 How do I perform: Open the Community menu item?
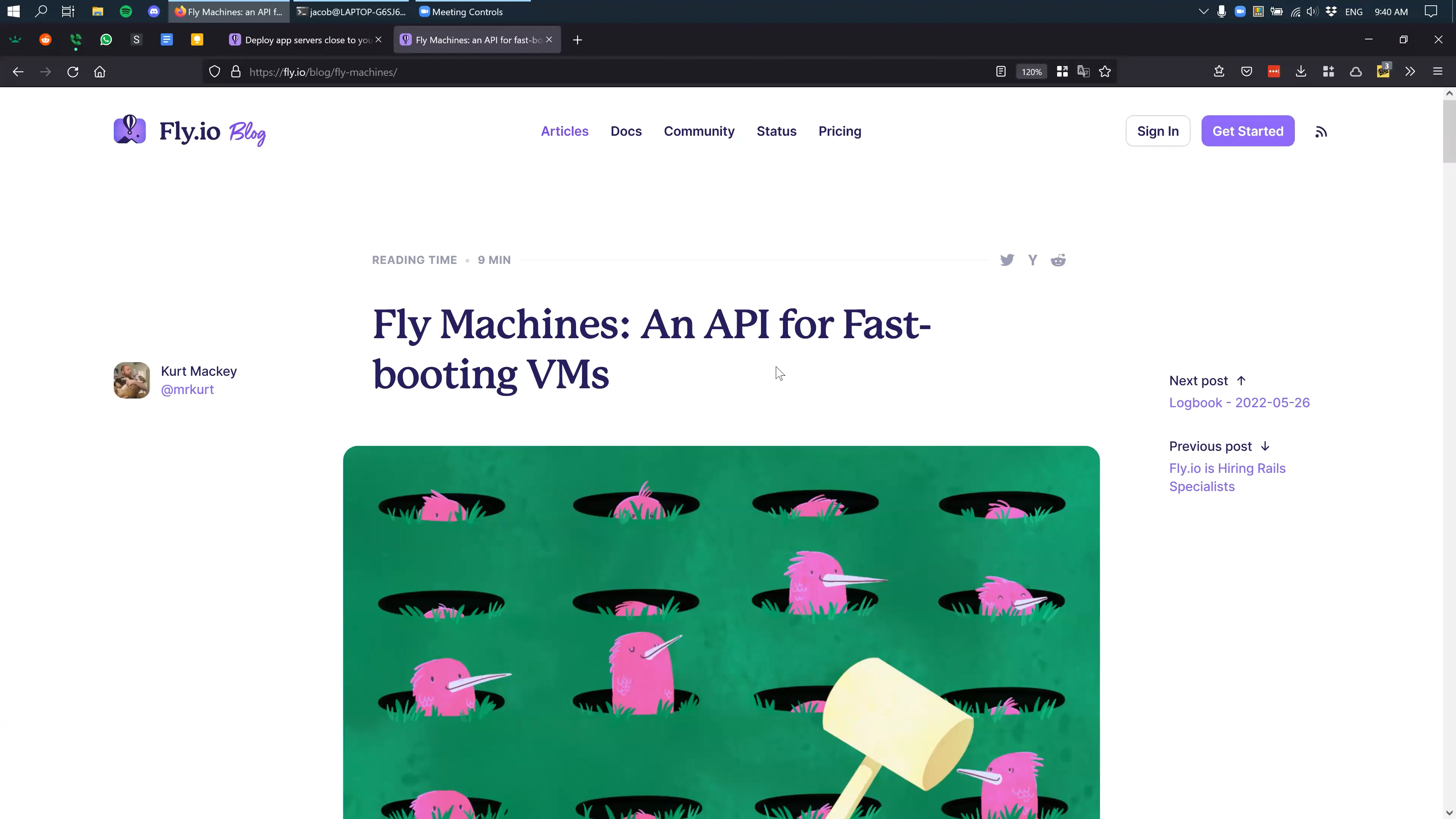click(x=698, y=130)
